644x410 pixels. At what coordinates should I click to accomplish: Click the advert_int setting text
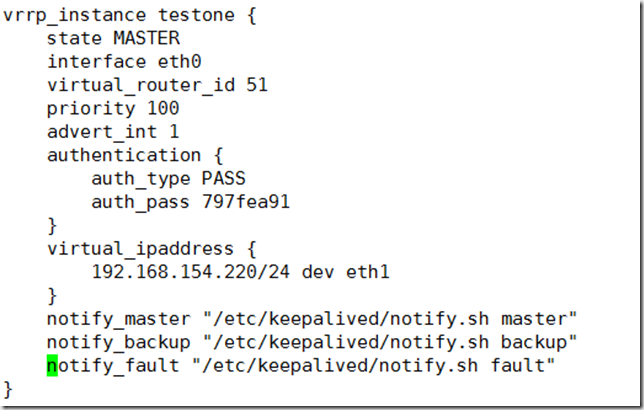point(102,131)
